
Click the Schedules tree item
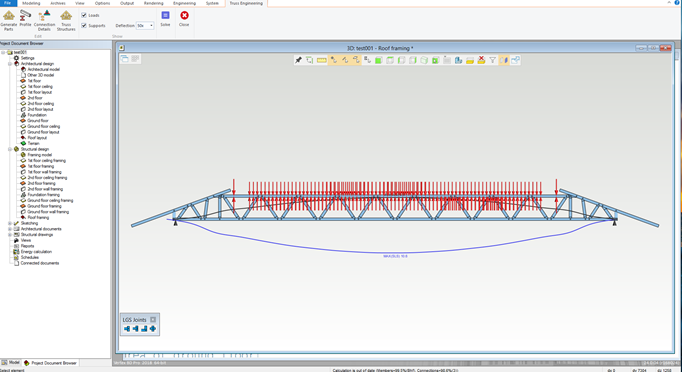click(x=30, y=257)
